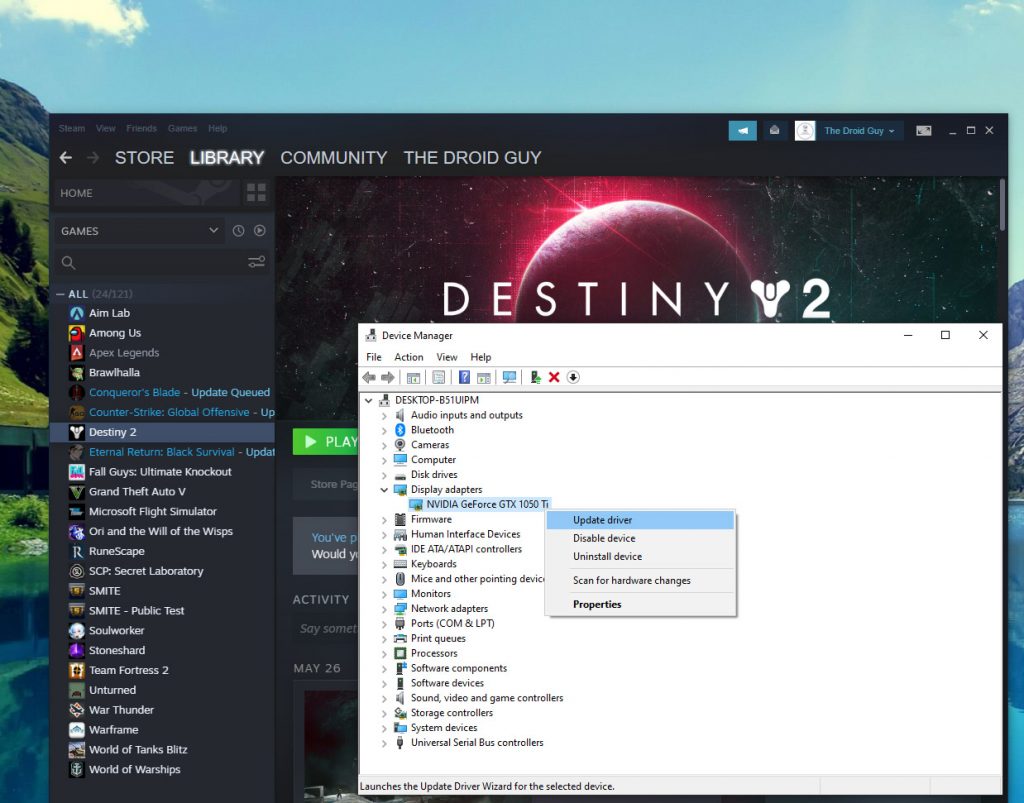Select Team Fortress 2 in library

pyautogui.click(x=129, y=670)
